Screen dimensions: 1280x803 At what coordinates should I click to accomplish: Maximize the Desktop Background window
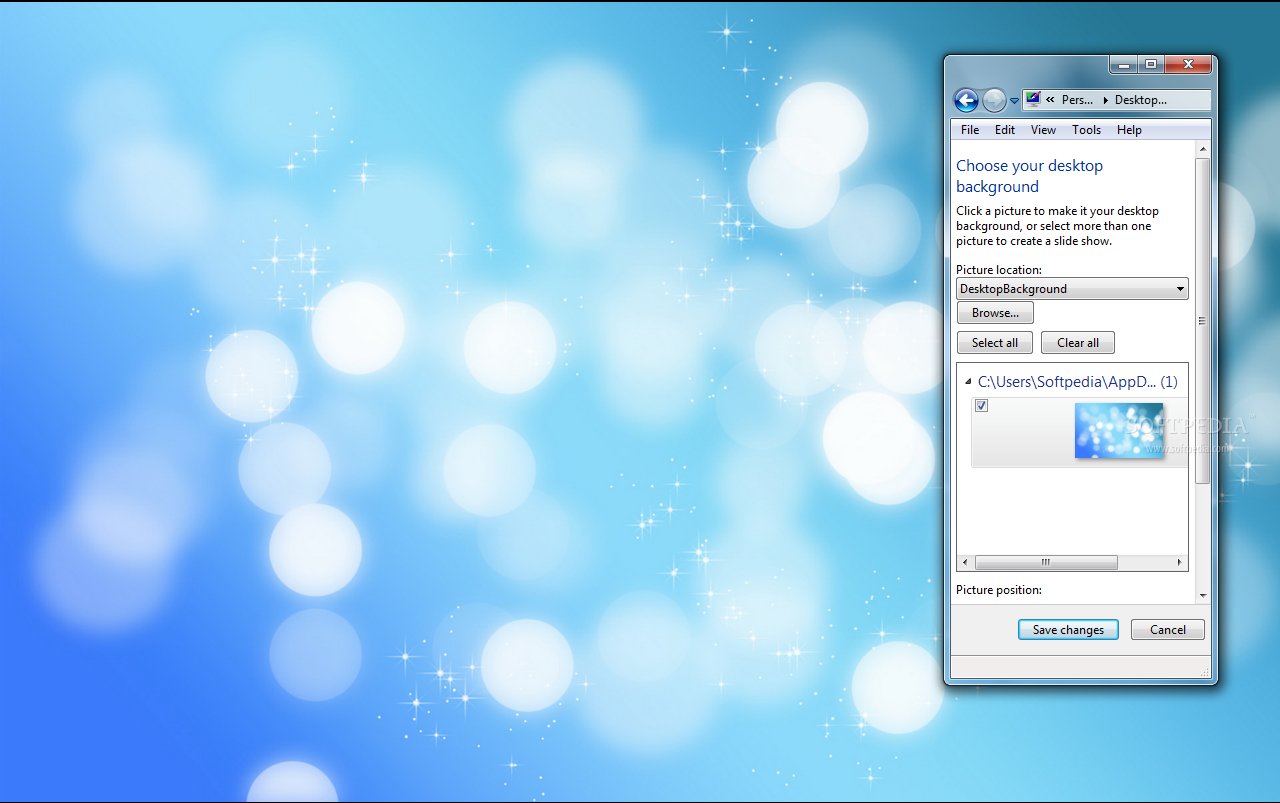1151,65
